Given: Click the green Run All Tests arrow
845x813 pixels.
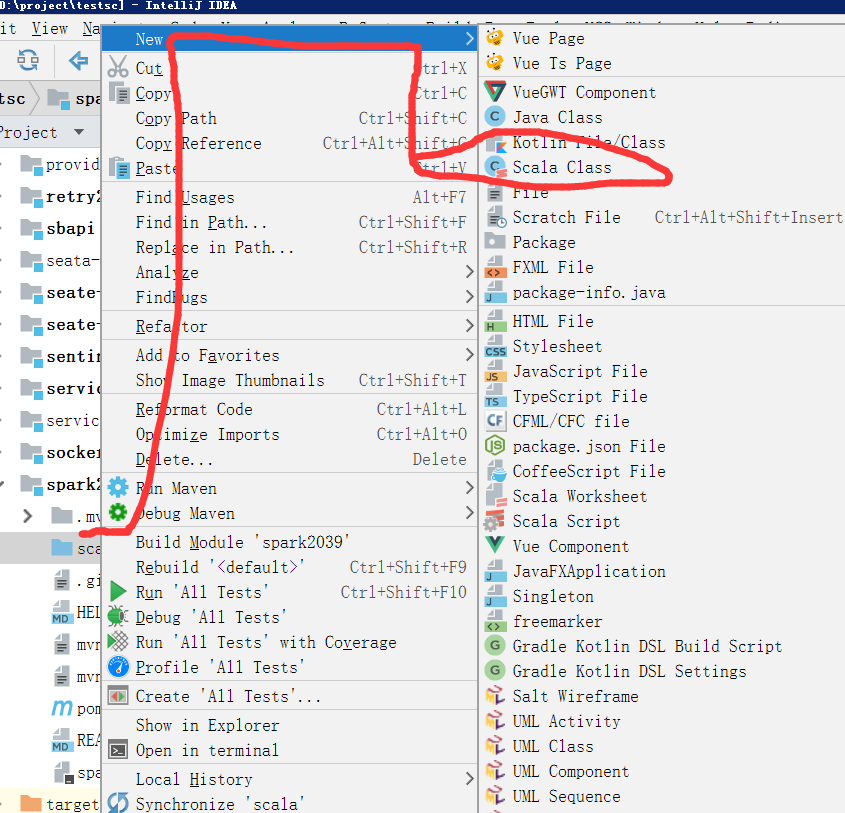Looking at the screenshot, I should coord(118,592).
